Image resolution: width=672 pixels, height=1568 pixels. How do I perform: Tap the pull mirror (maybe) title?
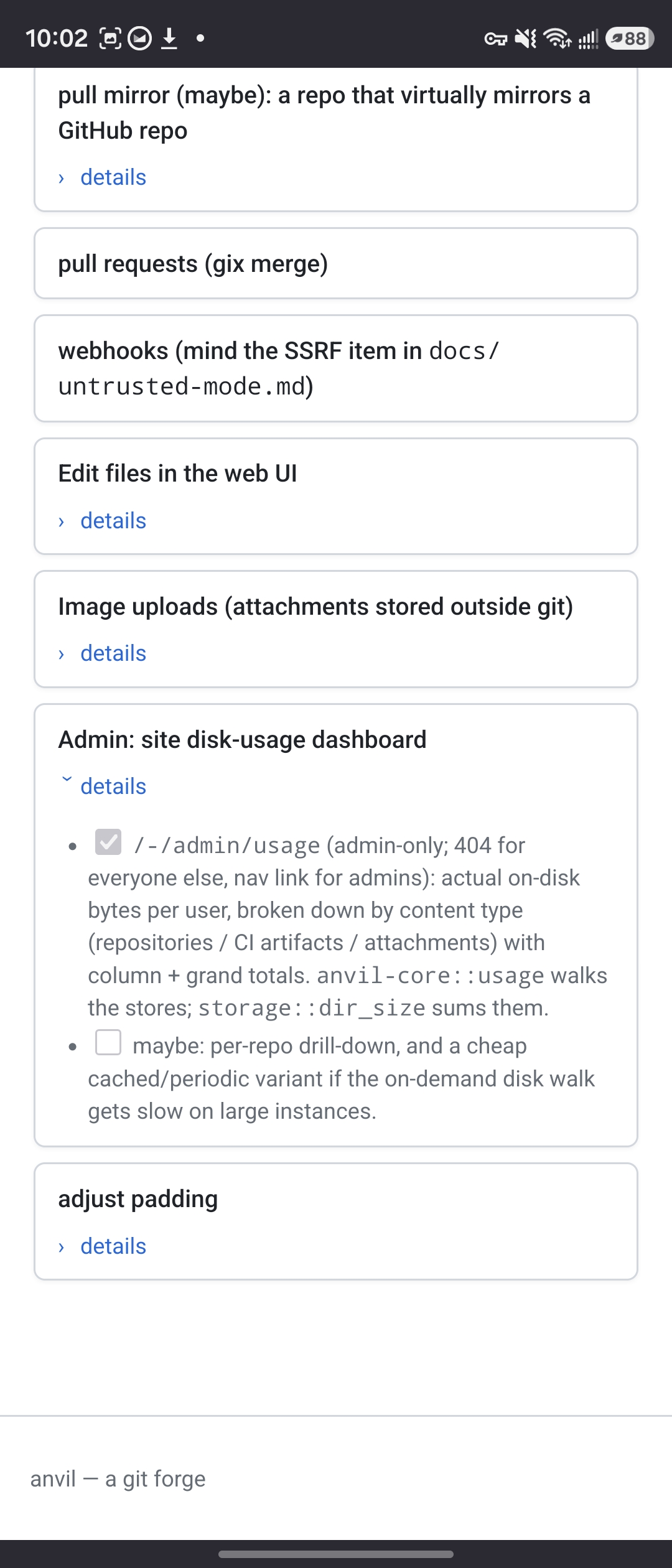(x=324, y=113)
